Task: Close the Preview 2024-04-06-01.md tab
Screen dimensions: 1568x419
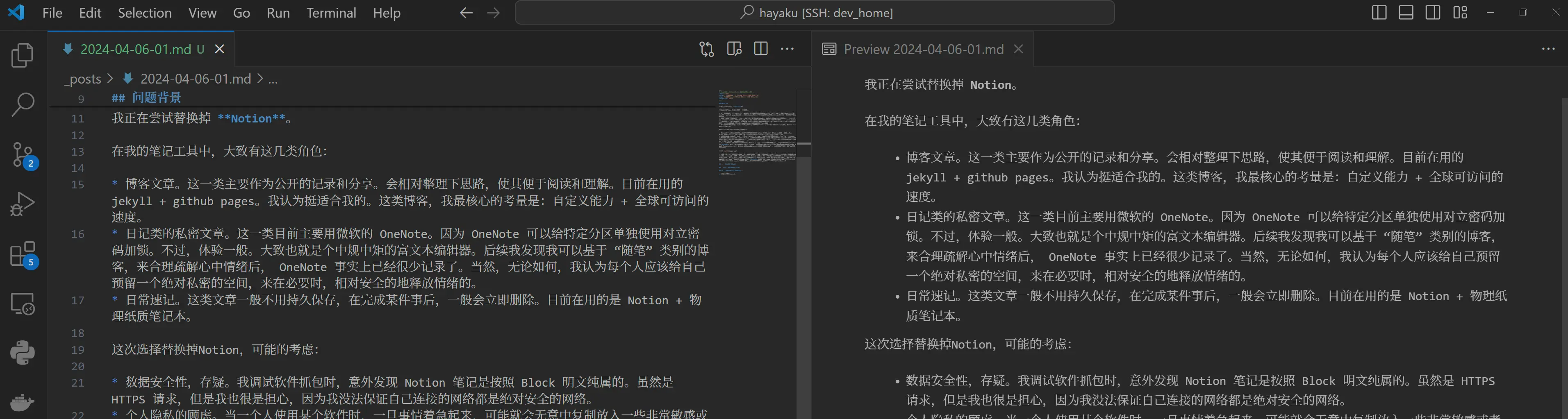Action: pos(1018,49)
